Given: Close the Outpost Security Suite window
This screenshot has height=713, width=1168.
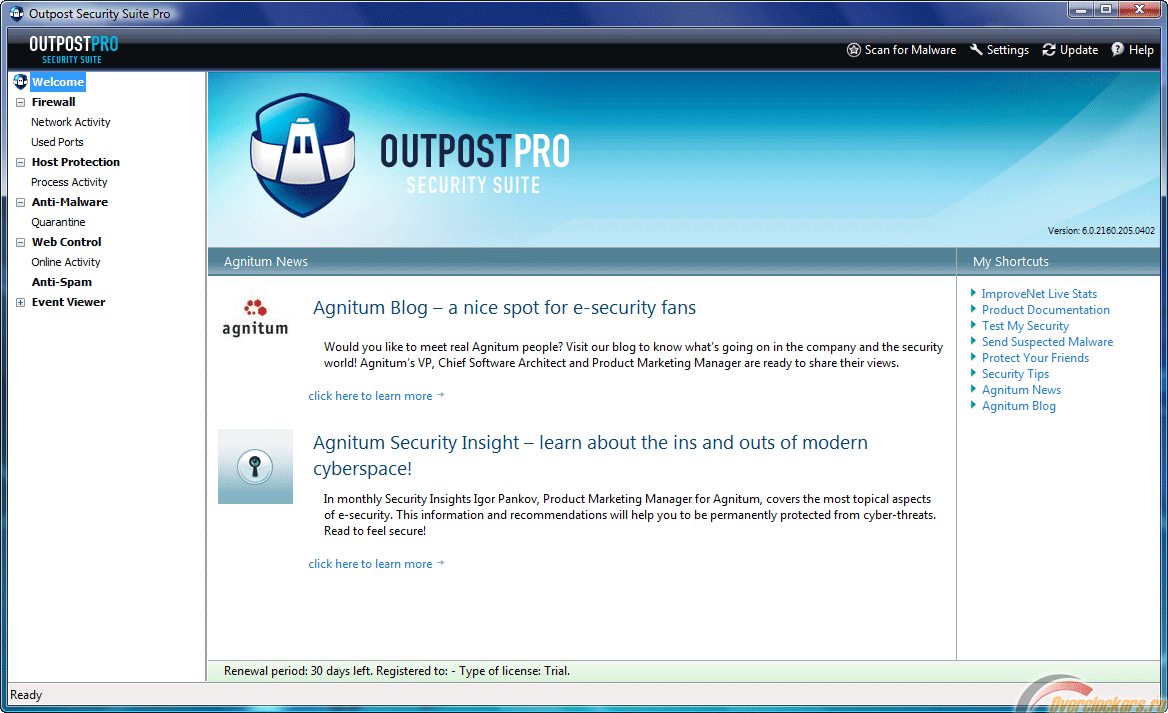Looking at the screenshot, I should click(x=1140, y=10).
